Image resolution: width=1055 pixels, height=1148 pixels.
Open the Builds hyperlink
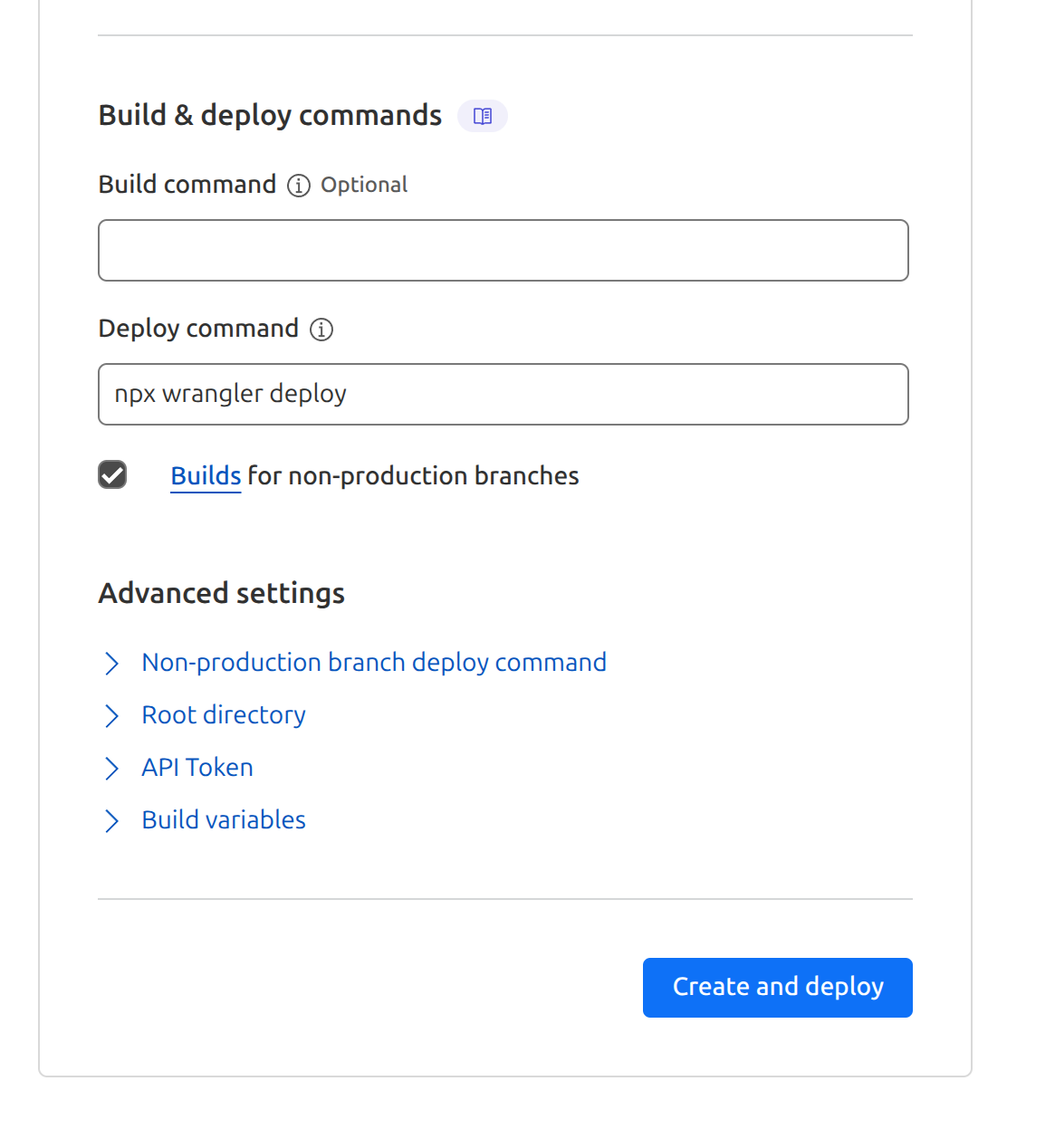pos(206,476)
